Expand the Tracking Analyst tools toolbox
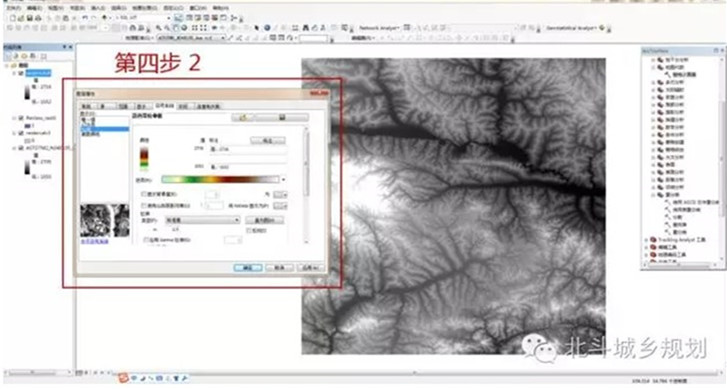 (647, 240)
